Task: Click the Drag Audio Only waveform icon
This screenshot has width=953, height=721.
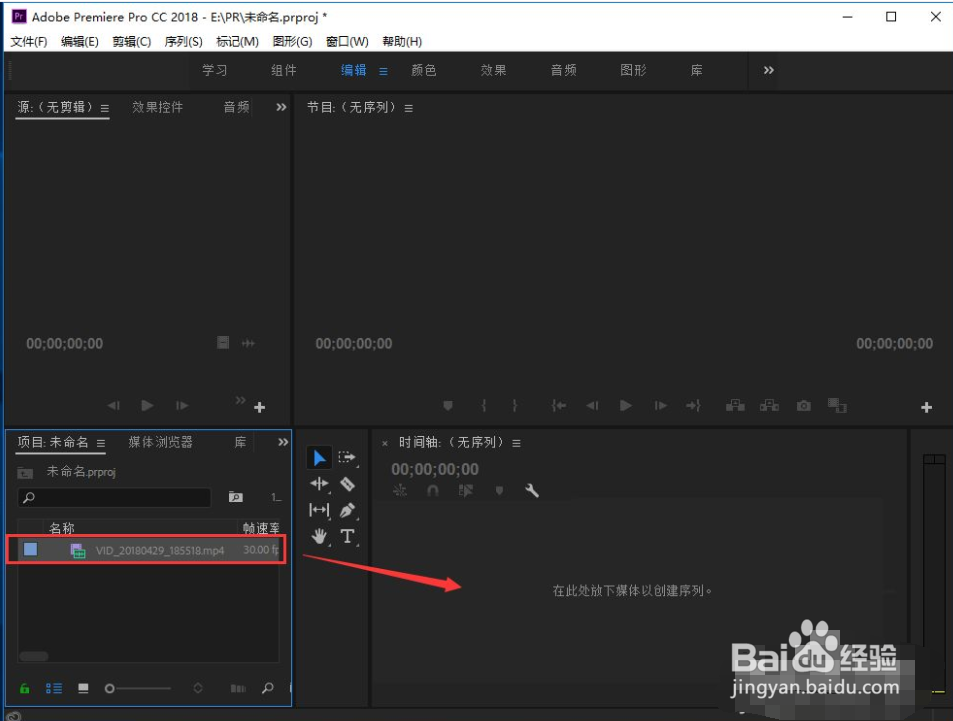Action: coord(248,343)
